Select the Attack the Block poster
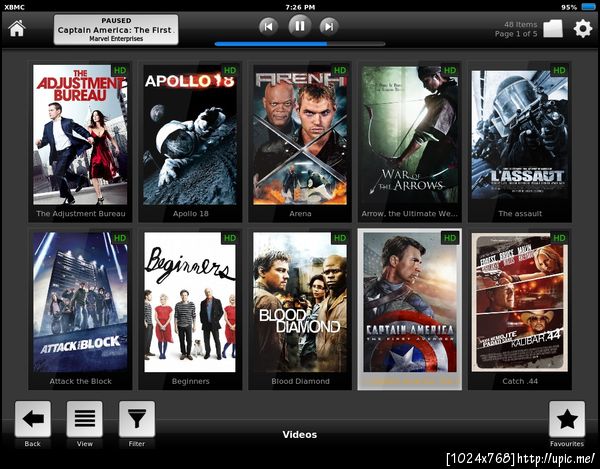This screenshot has width=600, height=469. click(80, 302)
